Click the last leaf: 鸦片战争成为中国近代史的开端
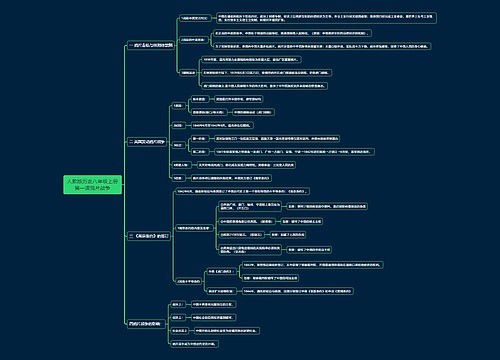Viewport: 500px width, 360px height. (195, 344)
